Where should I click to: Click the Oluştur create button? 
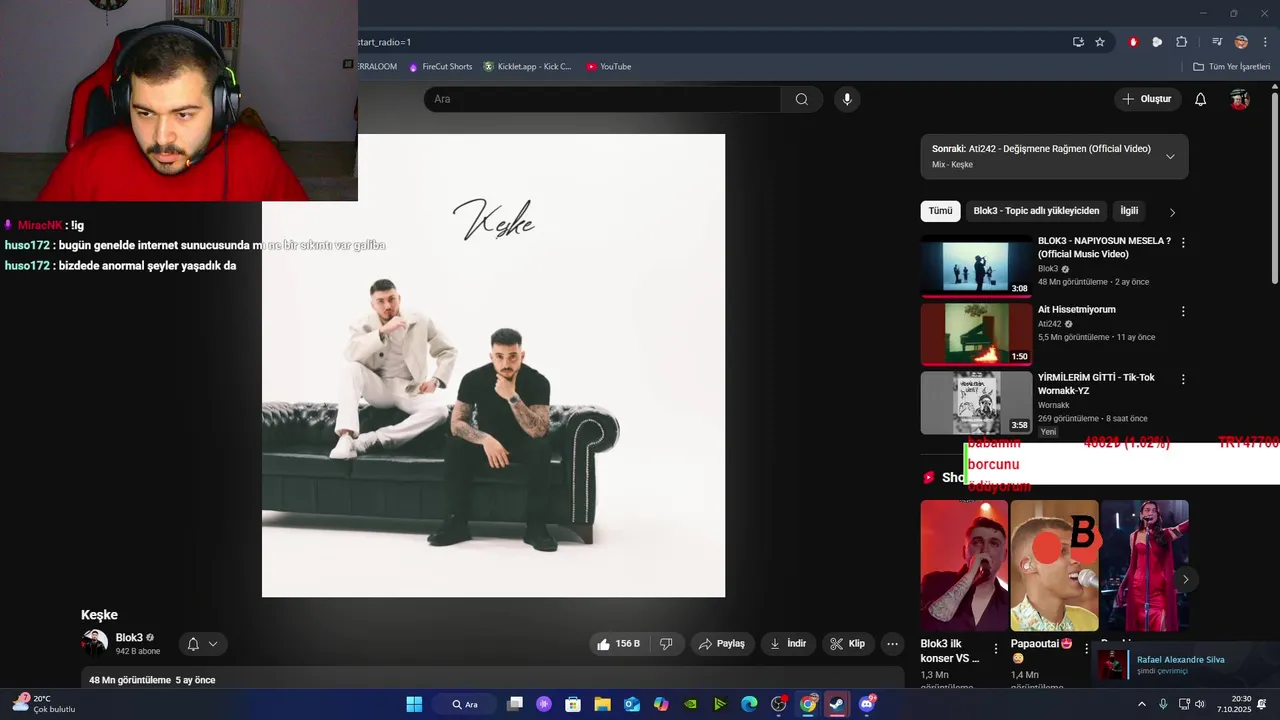[x=1147, y=99]
